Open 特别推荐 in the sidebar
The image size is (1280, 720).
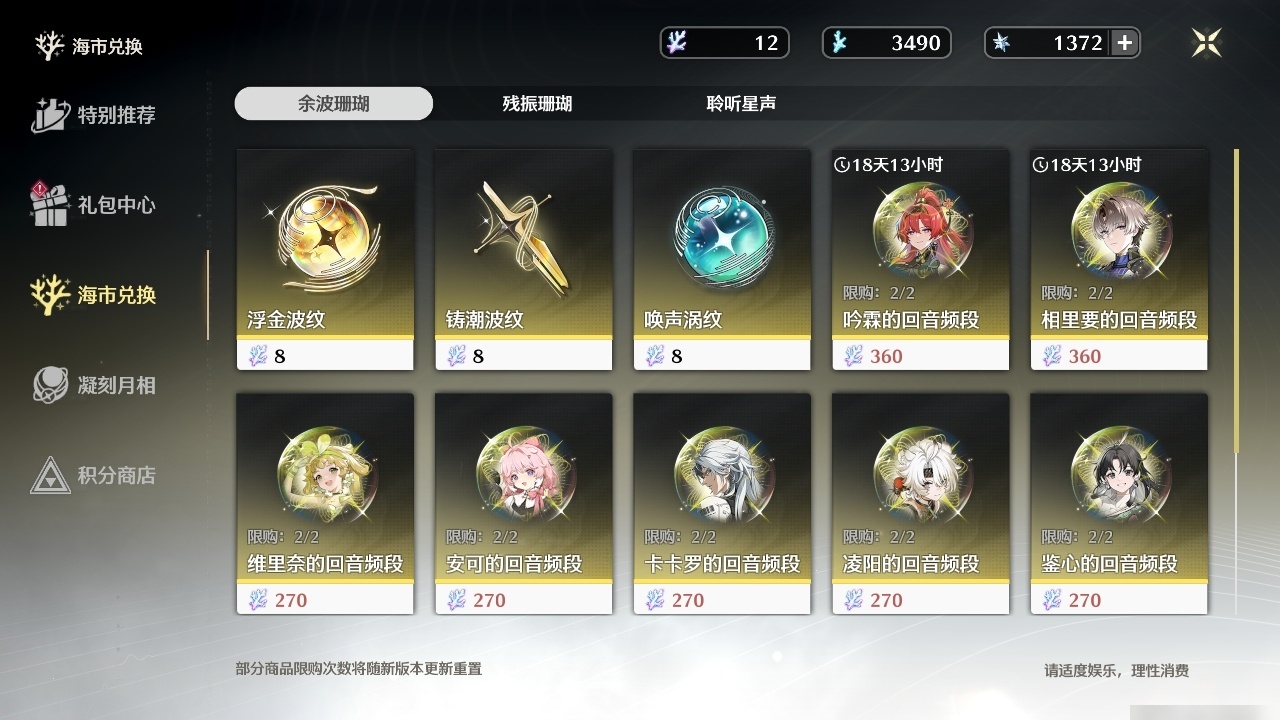[93, 115]
